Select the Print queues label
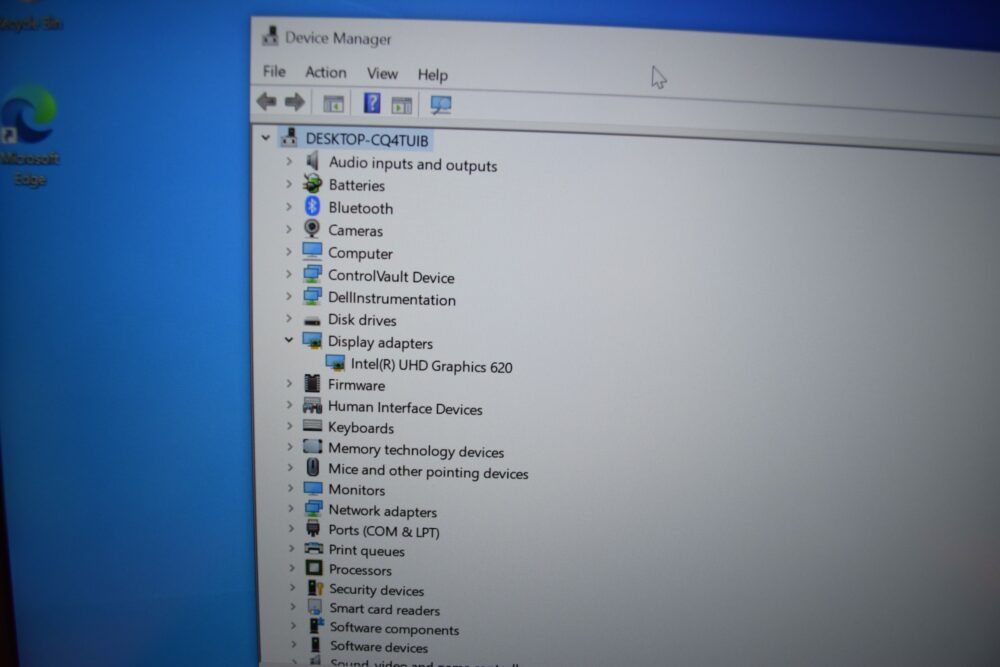Image resolution: width=1000 pixels, height=667 pixels. coord(366,550)
